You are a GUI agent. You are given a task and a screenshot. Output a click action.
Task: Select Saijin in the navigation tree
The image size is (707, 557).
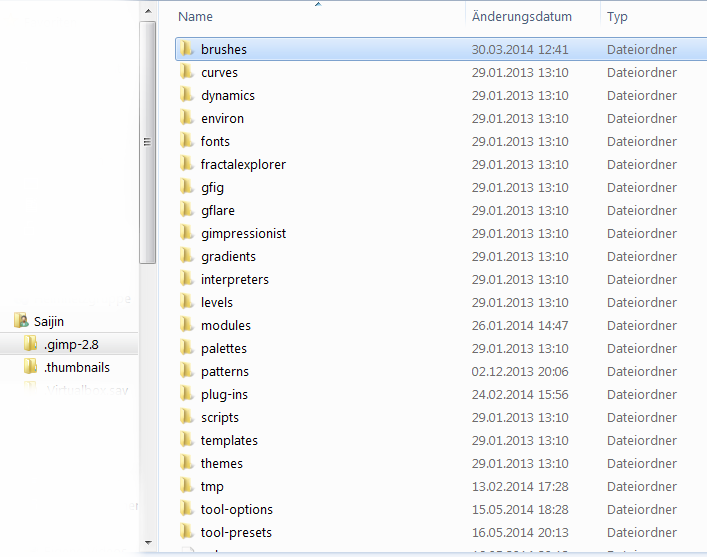tap(49, 322)
